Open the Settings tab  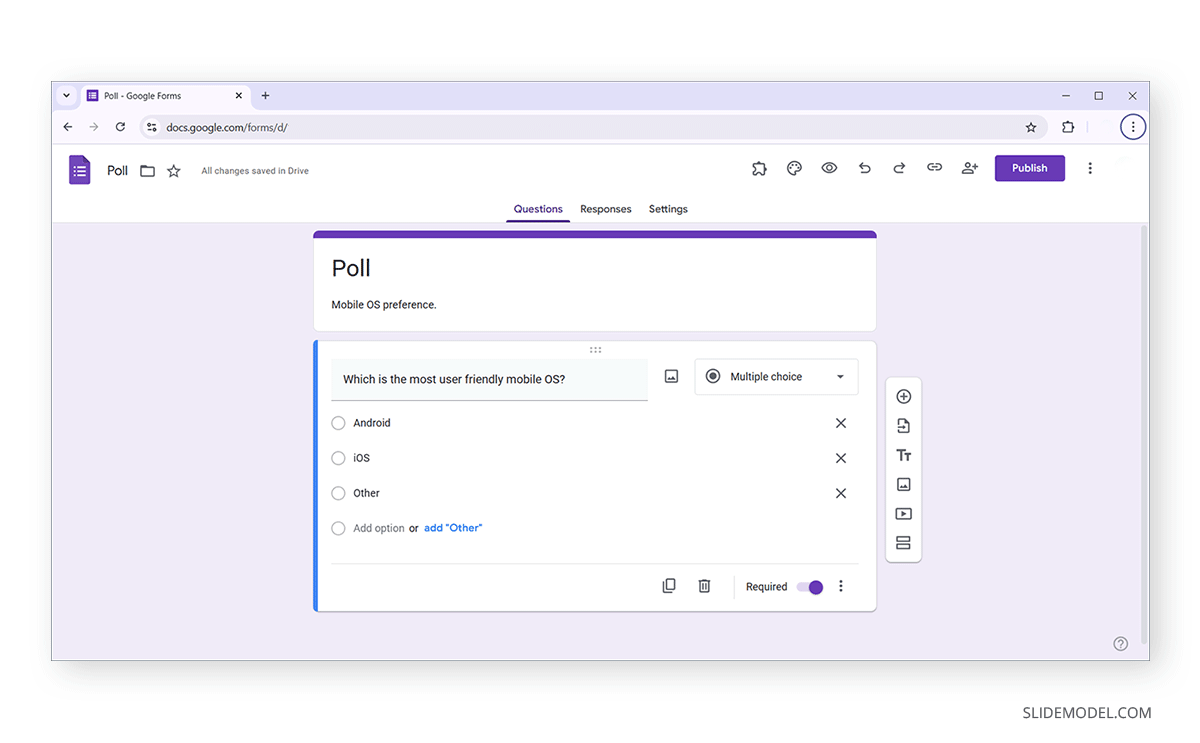coord(668,209)
